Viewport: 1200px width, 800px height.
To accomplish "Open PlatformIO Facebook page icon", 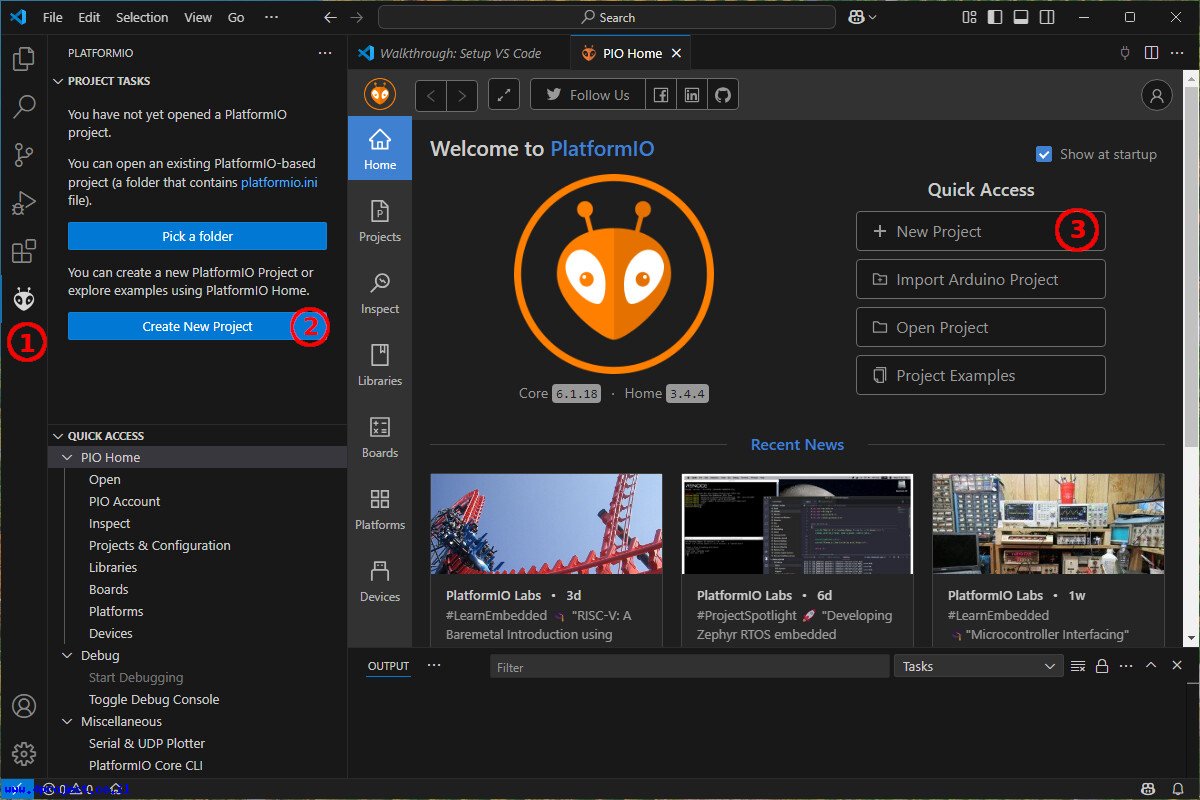I will coord(661,95).
